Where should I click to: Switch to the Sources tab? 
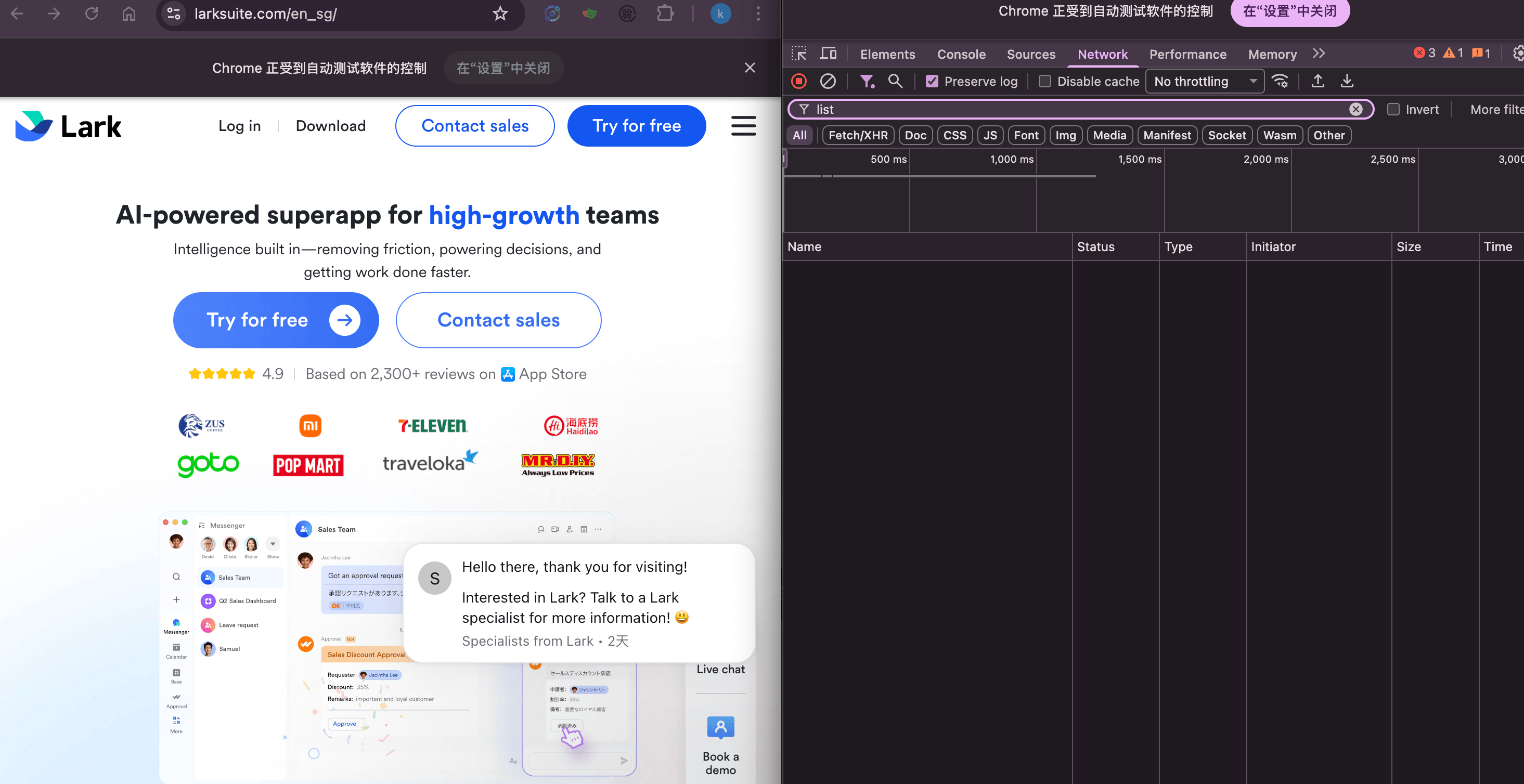pos(1031,55)
